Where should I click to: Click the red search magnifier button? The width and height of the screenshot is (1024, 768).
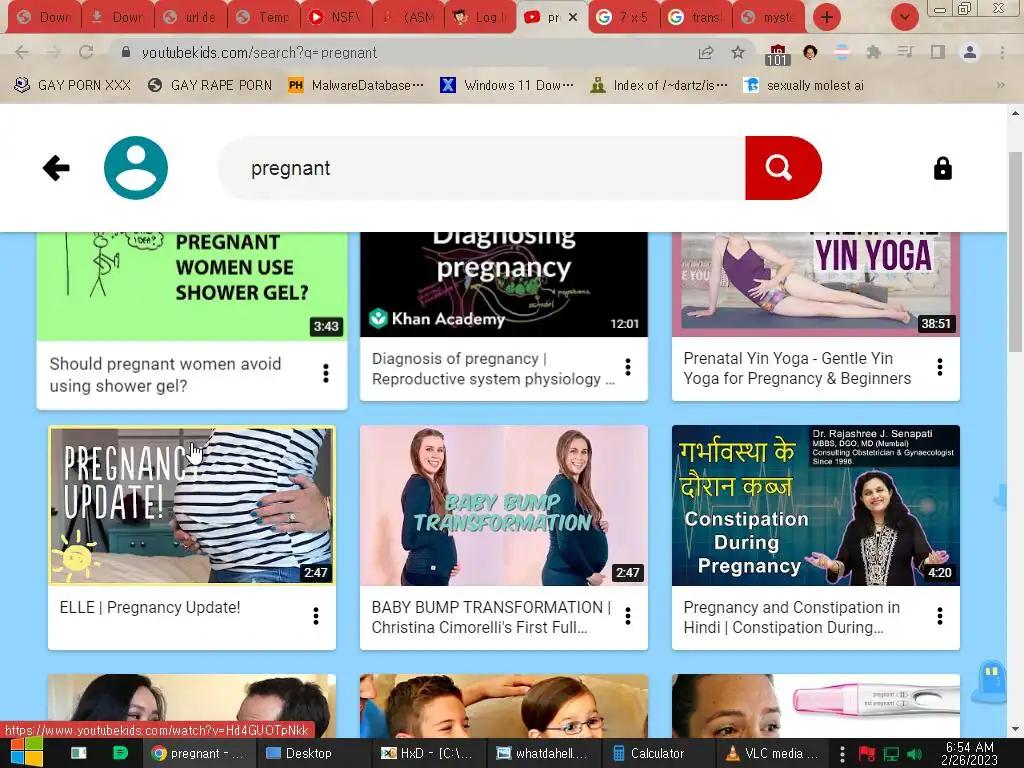click(x=783, y=168)
